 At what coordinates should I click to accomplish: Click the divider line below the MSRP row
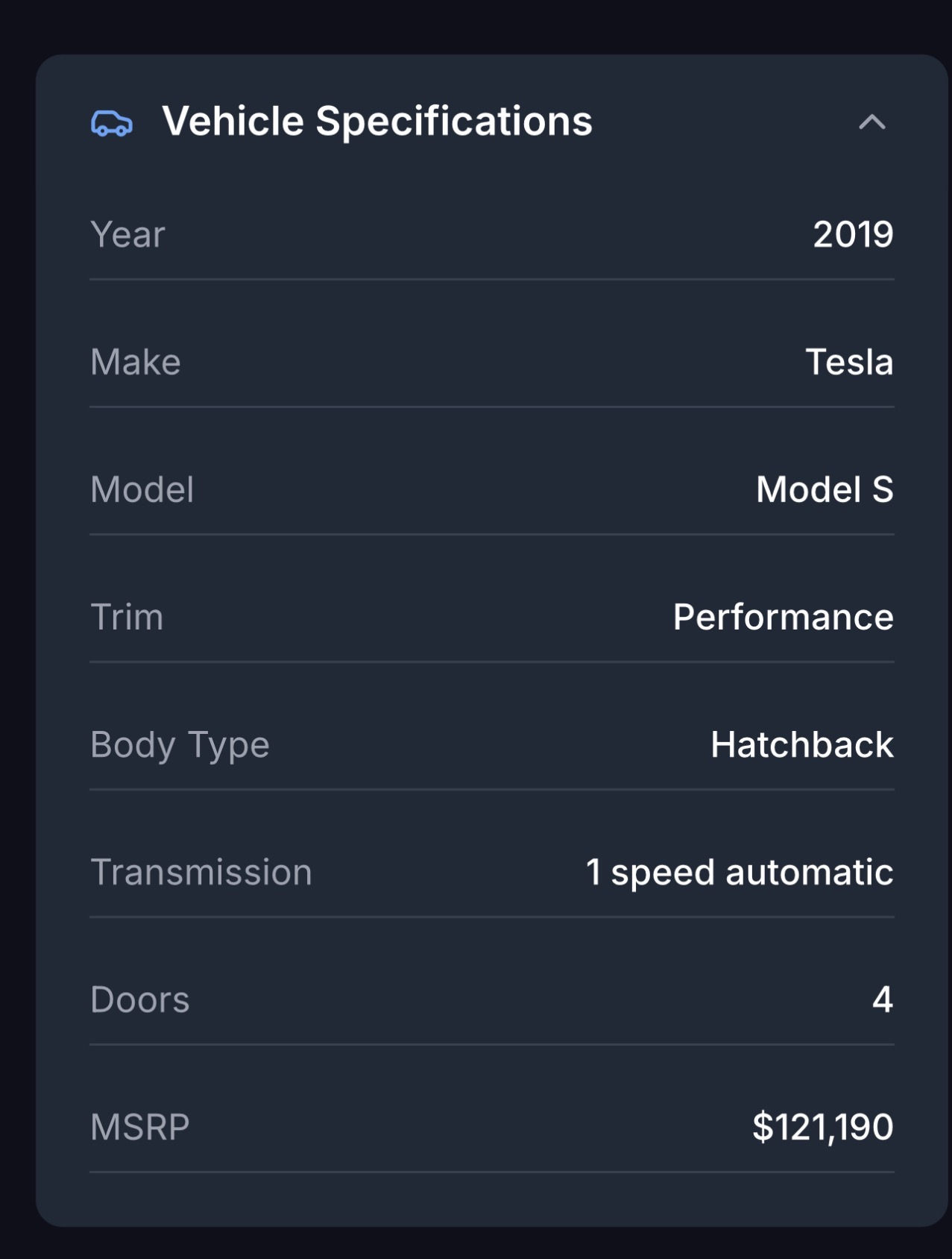pyautogui.click(x=492, y=1172)
